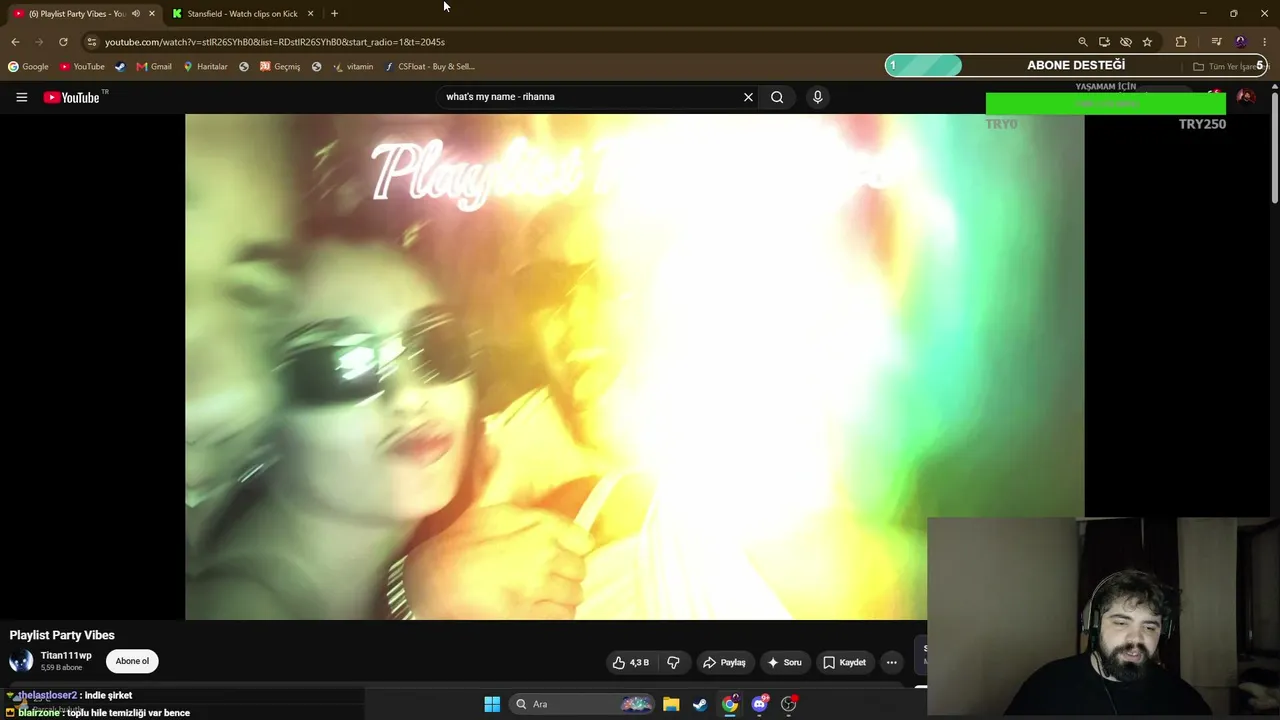Reload the YouTube page
Image resolution: width=1280 pixels, height=720 pixels.
(x=63, y=42)
